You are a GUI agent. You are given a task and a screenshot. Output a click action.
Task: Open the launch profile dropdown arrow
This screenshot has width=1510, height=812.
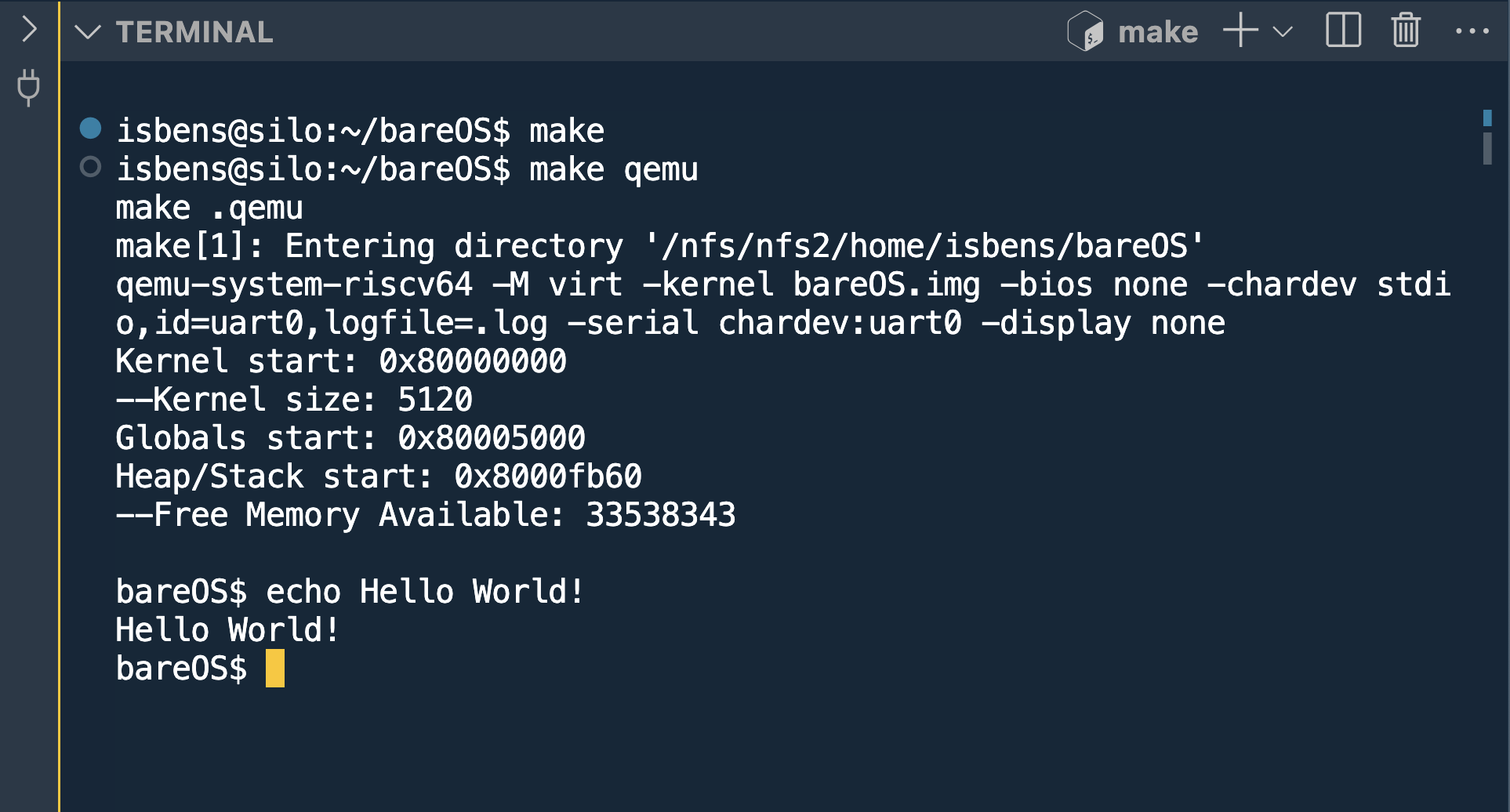1283,32
